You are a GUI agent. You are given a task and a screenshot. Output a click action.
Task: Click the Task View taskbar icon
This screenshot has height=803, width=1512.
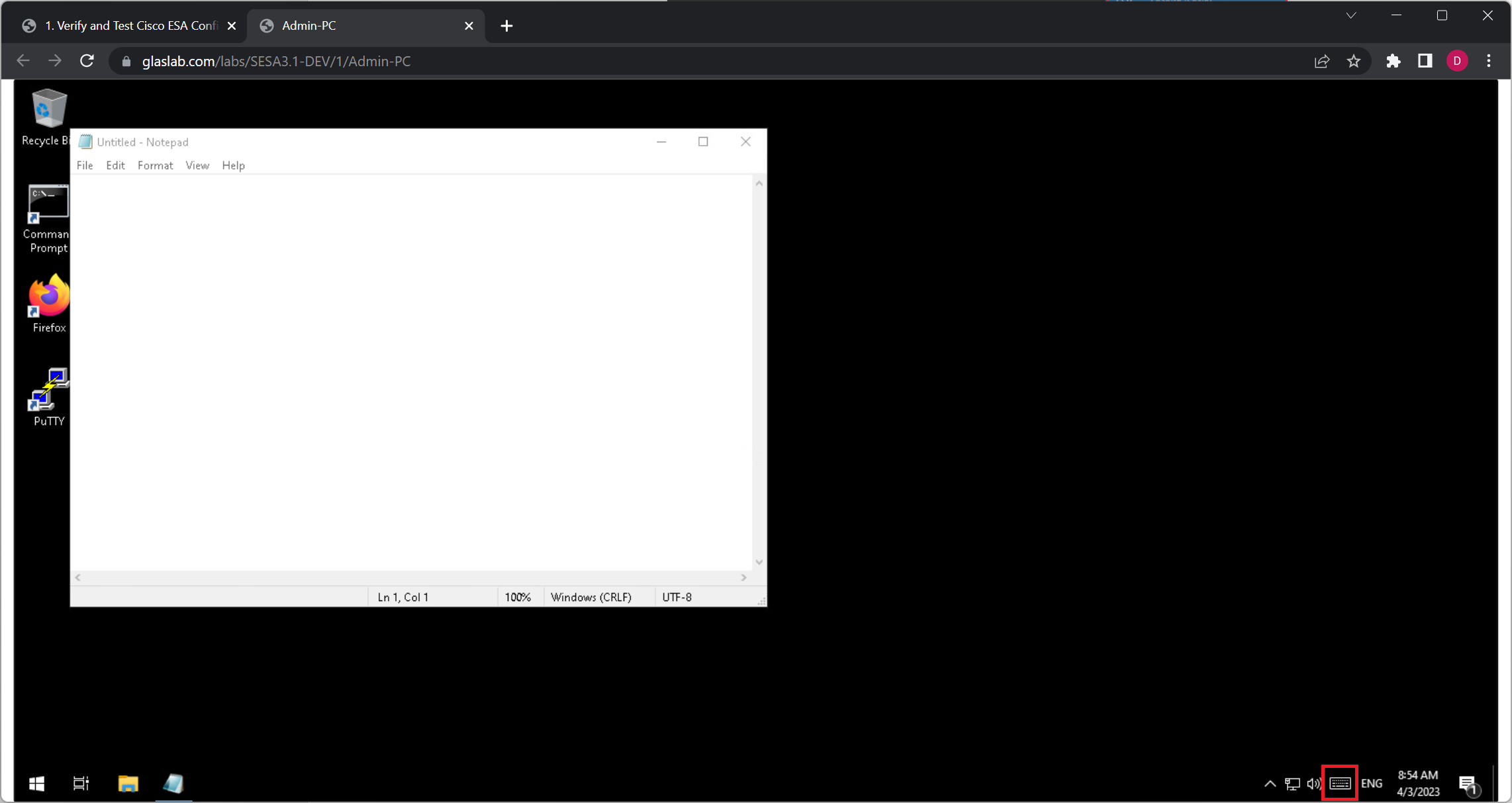pyautogui.click(x=81, y=784)
